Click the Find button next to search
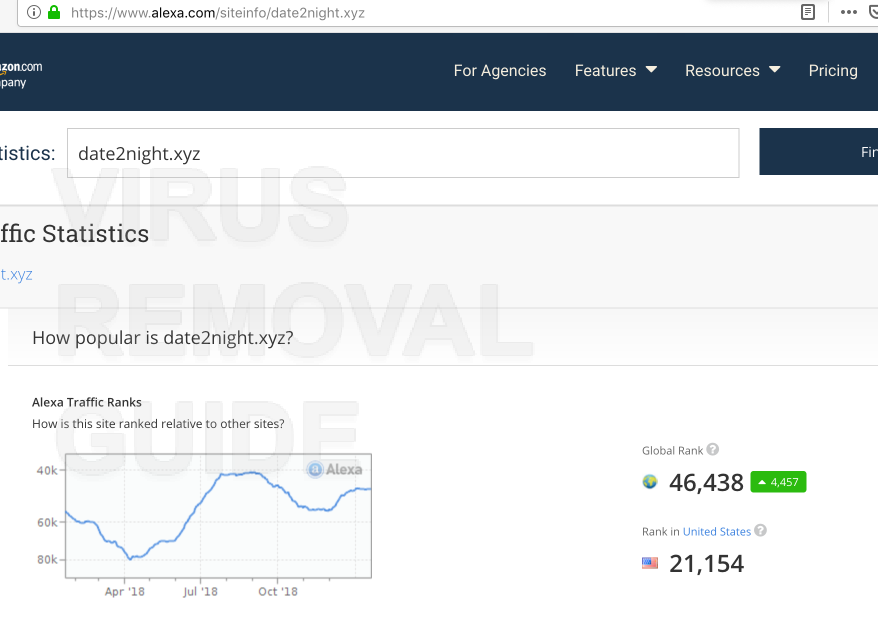The image size is (878, 643). coord(819,151)
